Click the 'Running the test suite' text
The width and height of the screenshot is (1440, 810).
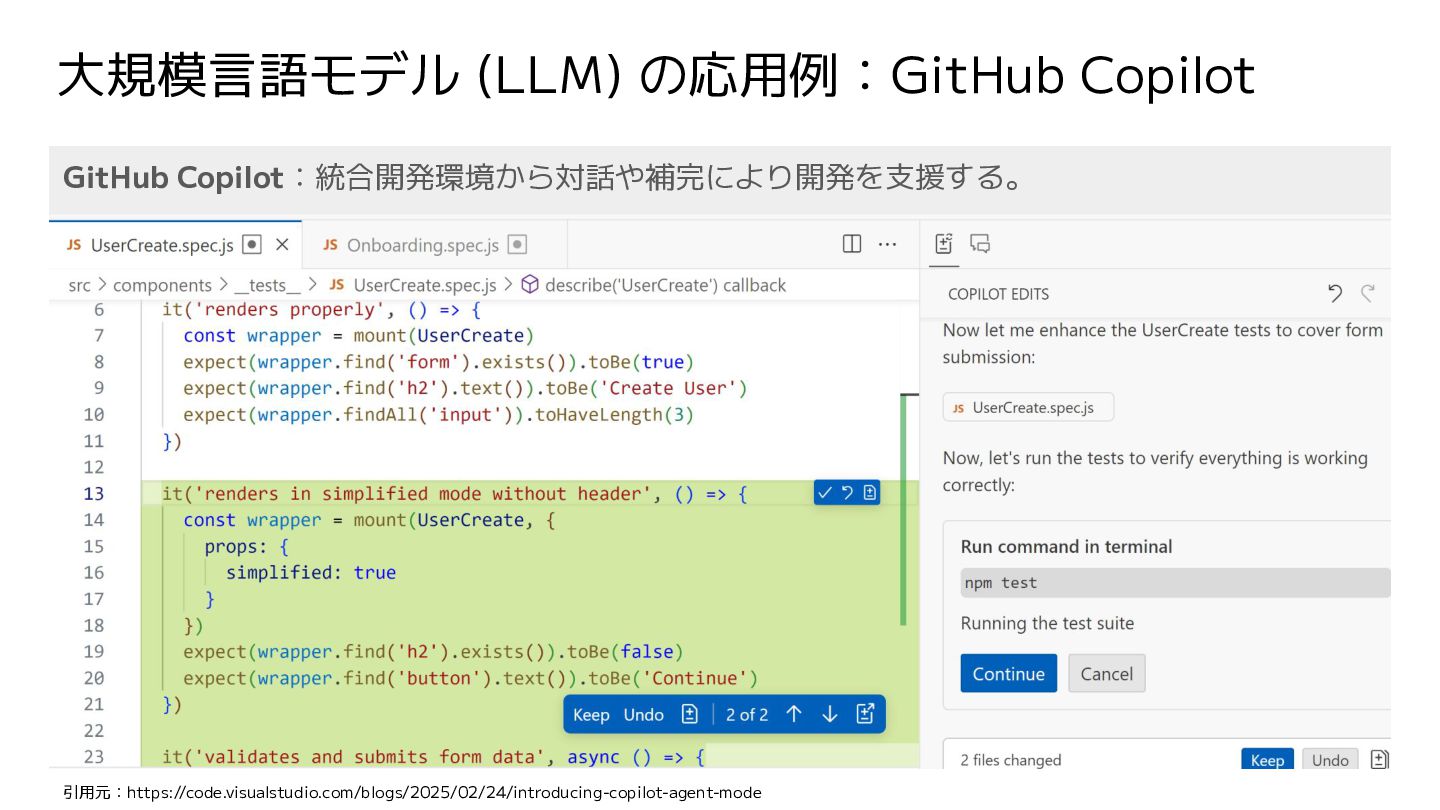coord(1047,623)
